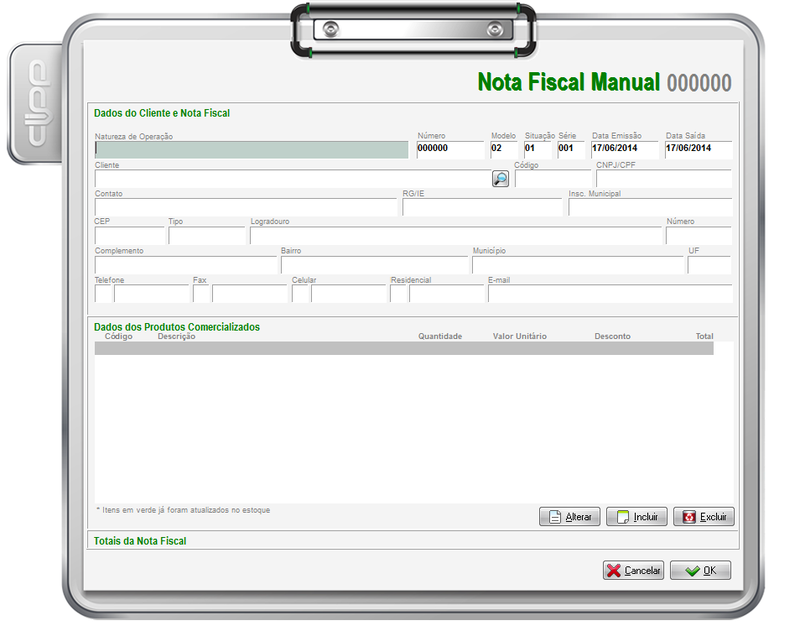Cancel the form with Cancelar
800x631 pixels.
click(633, 570)
